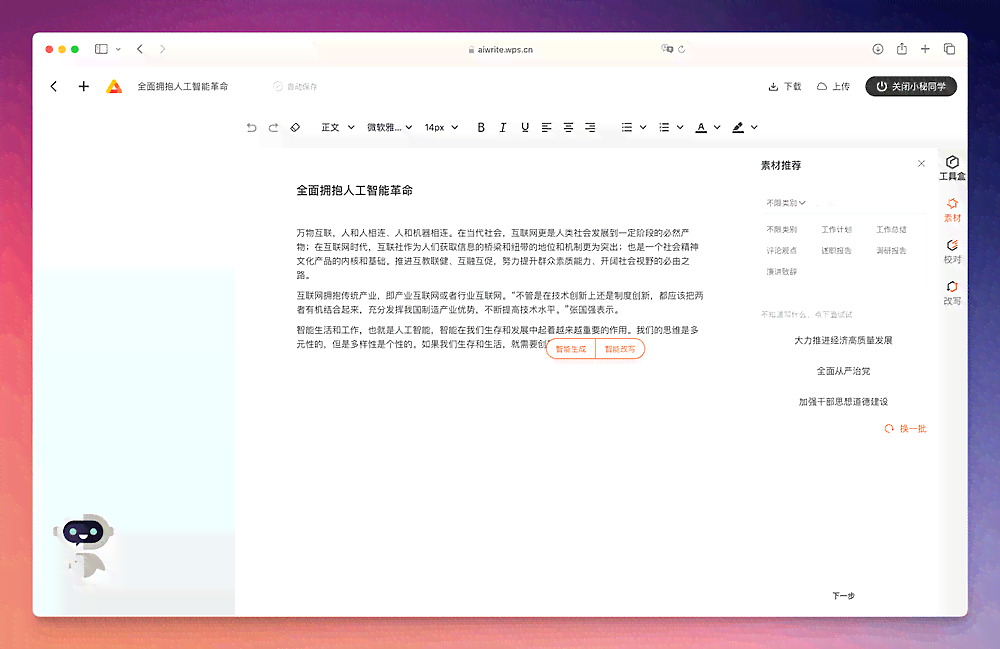Image resolution: width=1000 pixels, height=649 pixels.
Task: Expand bulleted list style options
Action: click(643, 128)
